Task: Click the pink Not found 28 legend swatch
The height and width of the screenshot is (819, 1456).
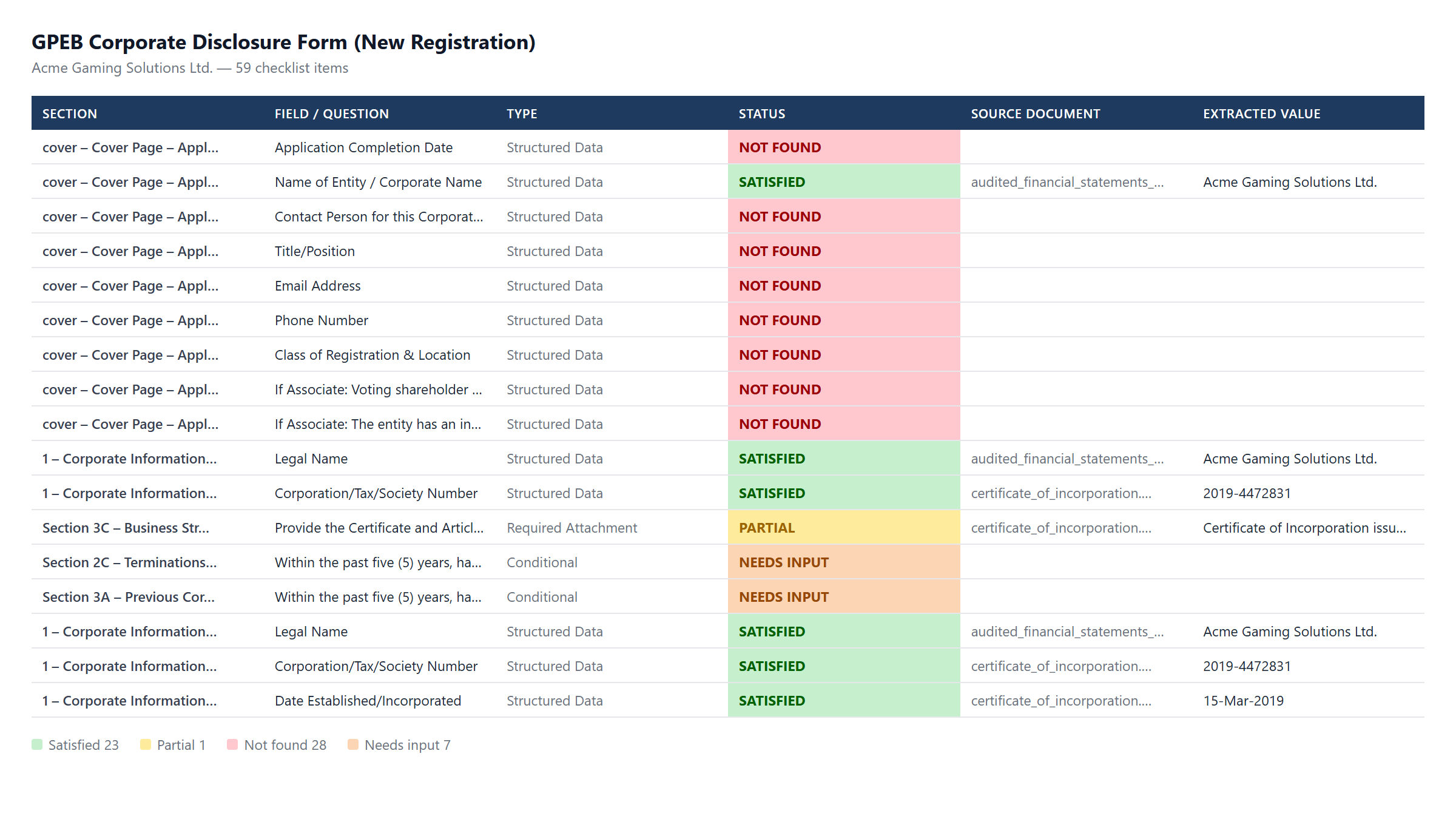Action: pyautogui.click(x=232, y=744)
